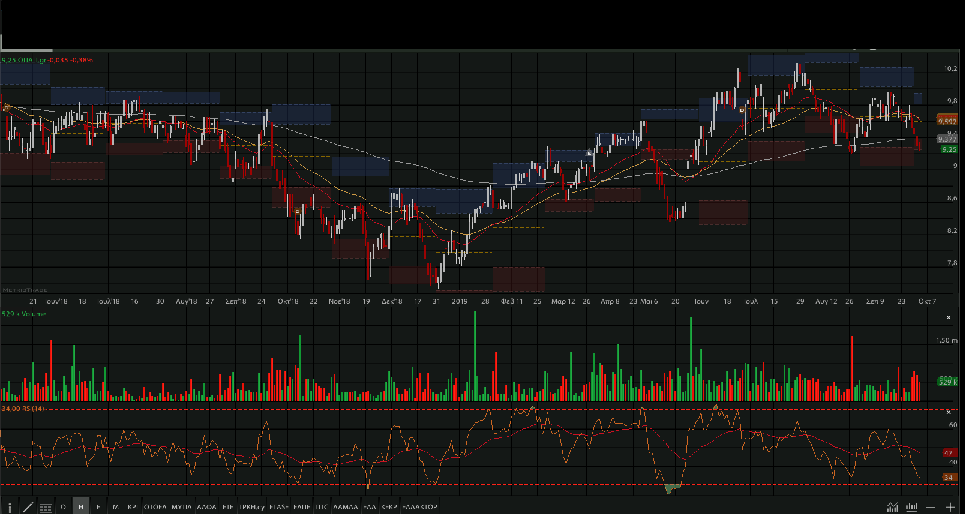Close the volume panel with its X
The width and height of the screenshot is (965, 514).
click(x=948, y=318)
